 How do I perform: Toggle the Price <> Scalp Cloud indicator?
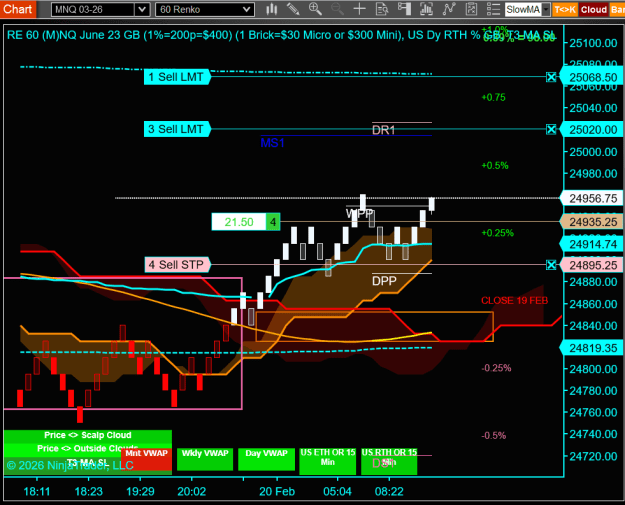pos(88,435)
